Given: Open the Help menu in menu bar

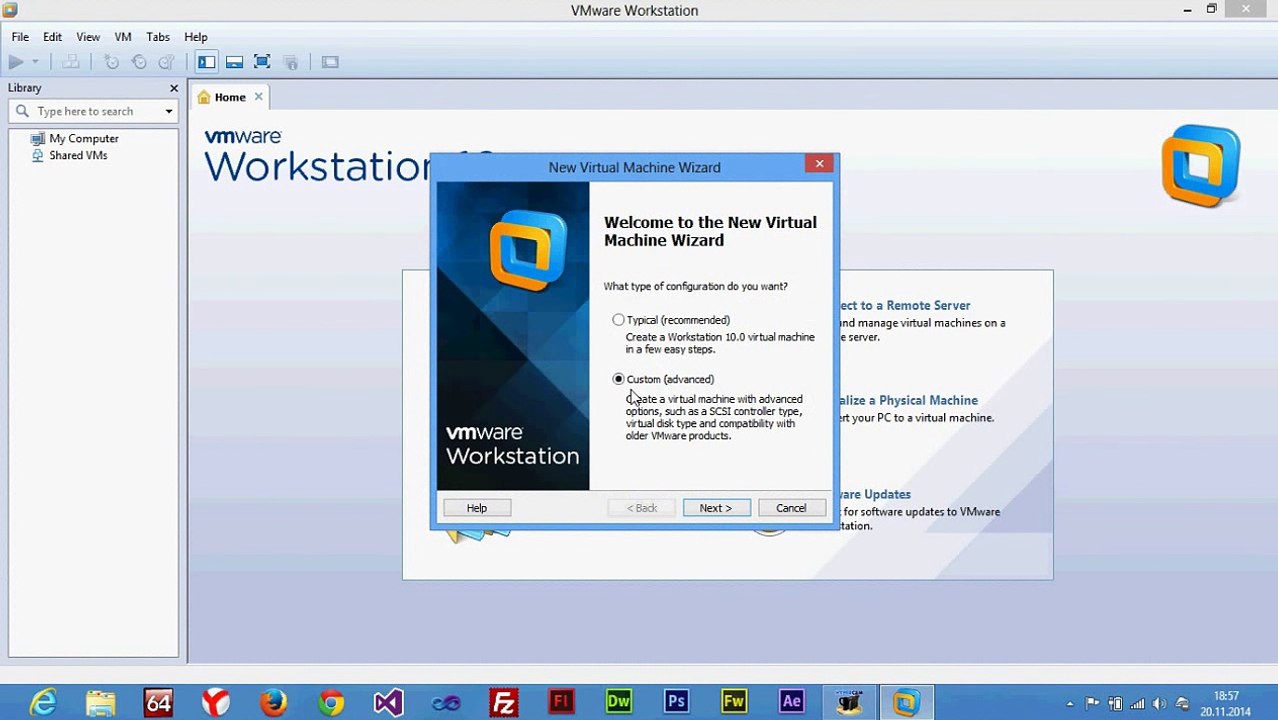Looking at the screenshot, I should pos(196,37).
